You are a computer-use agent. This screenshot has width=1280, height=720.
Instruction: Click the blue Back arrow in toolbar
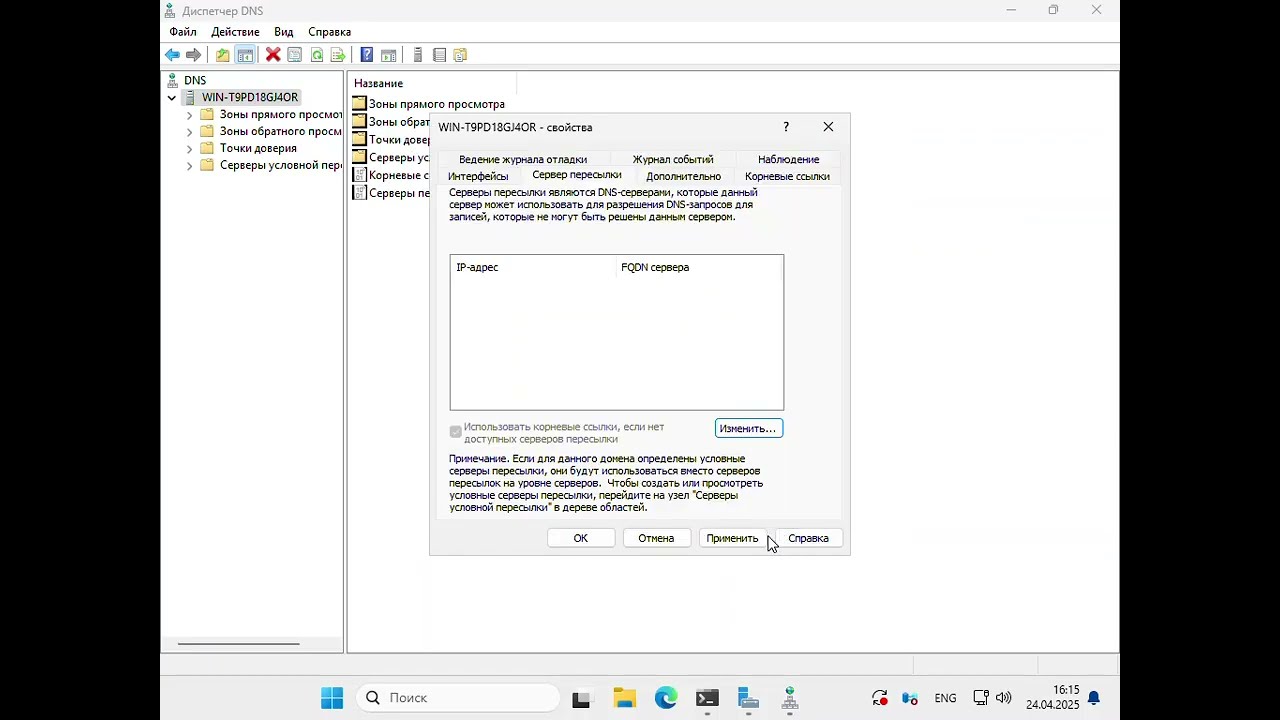pos(173,55)
